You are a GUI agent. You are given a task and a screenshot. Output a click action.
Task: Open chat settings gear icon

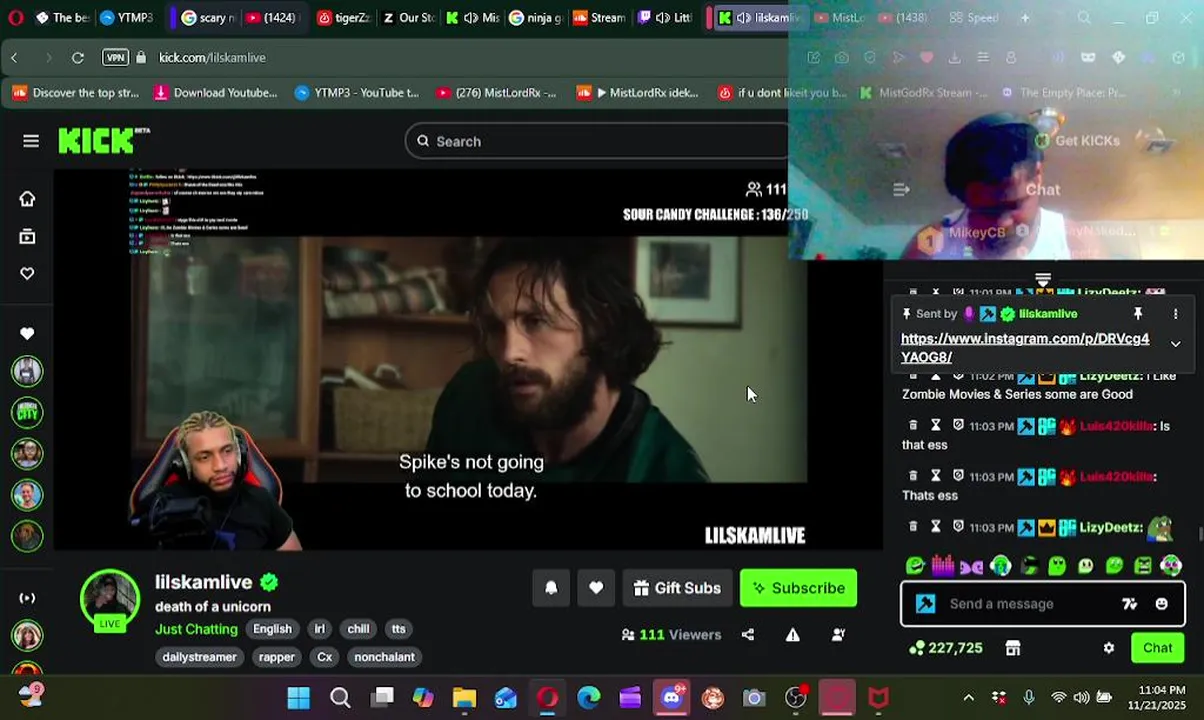1109,648
